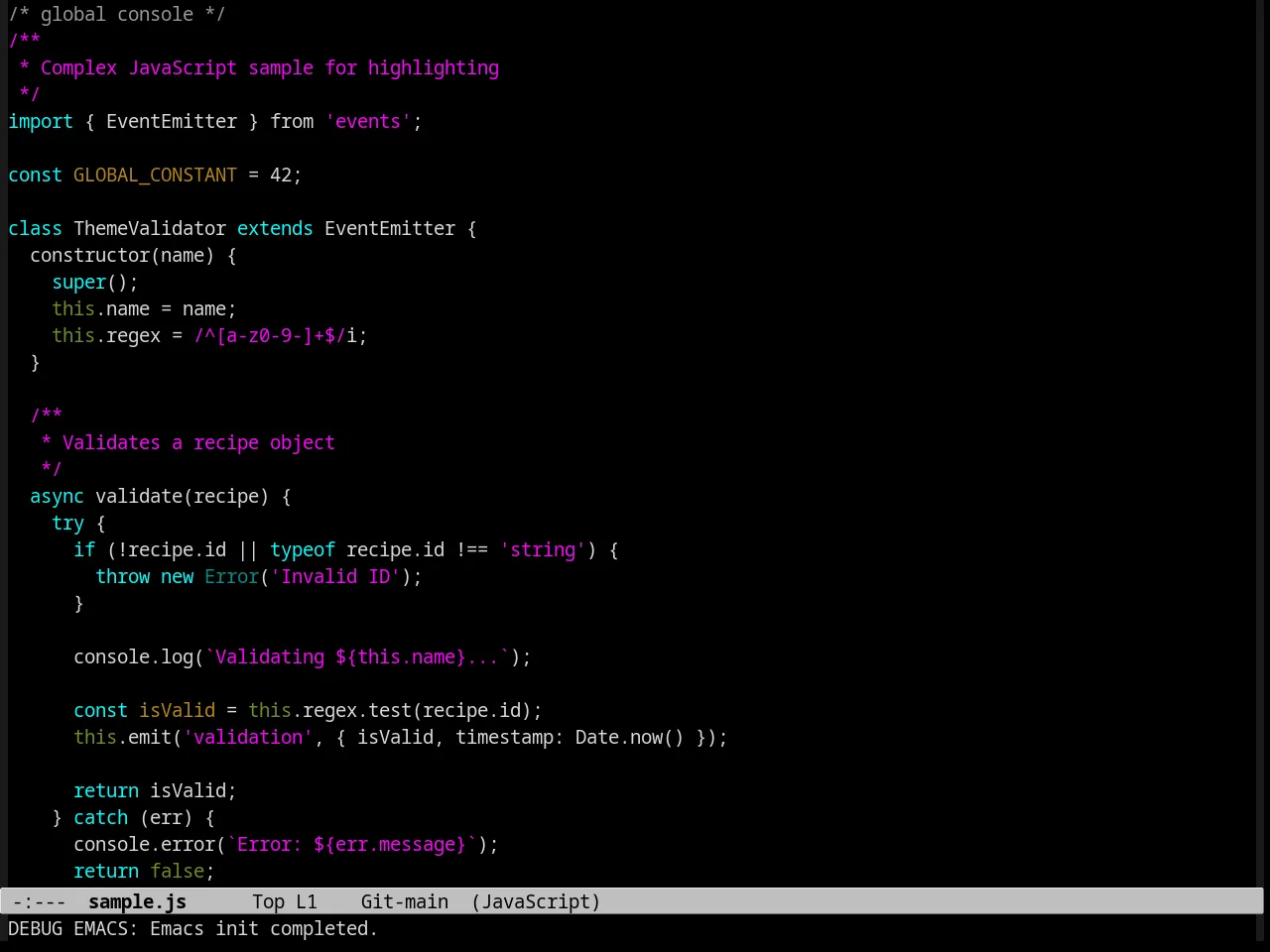
Task: Click the 'async' keyword
Action: click(x=57, y=496)
